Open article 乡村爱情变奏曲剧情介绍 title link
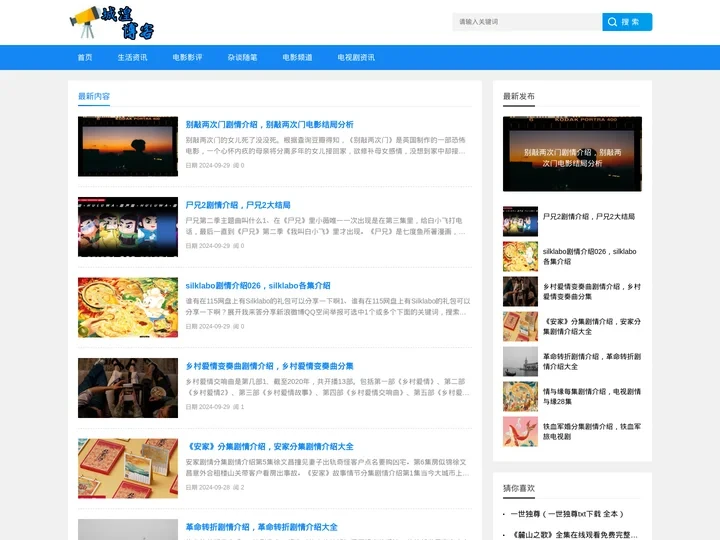 pos(270,366)
